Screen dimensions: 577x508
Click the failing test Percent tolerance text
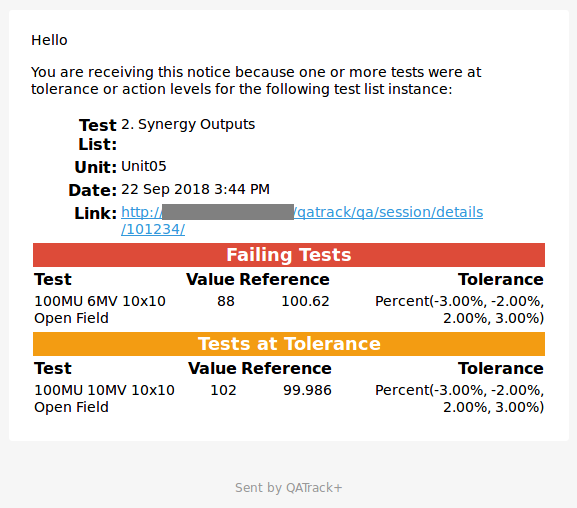point(459,310)
